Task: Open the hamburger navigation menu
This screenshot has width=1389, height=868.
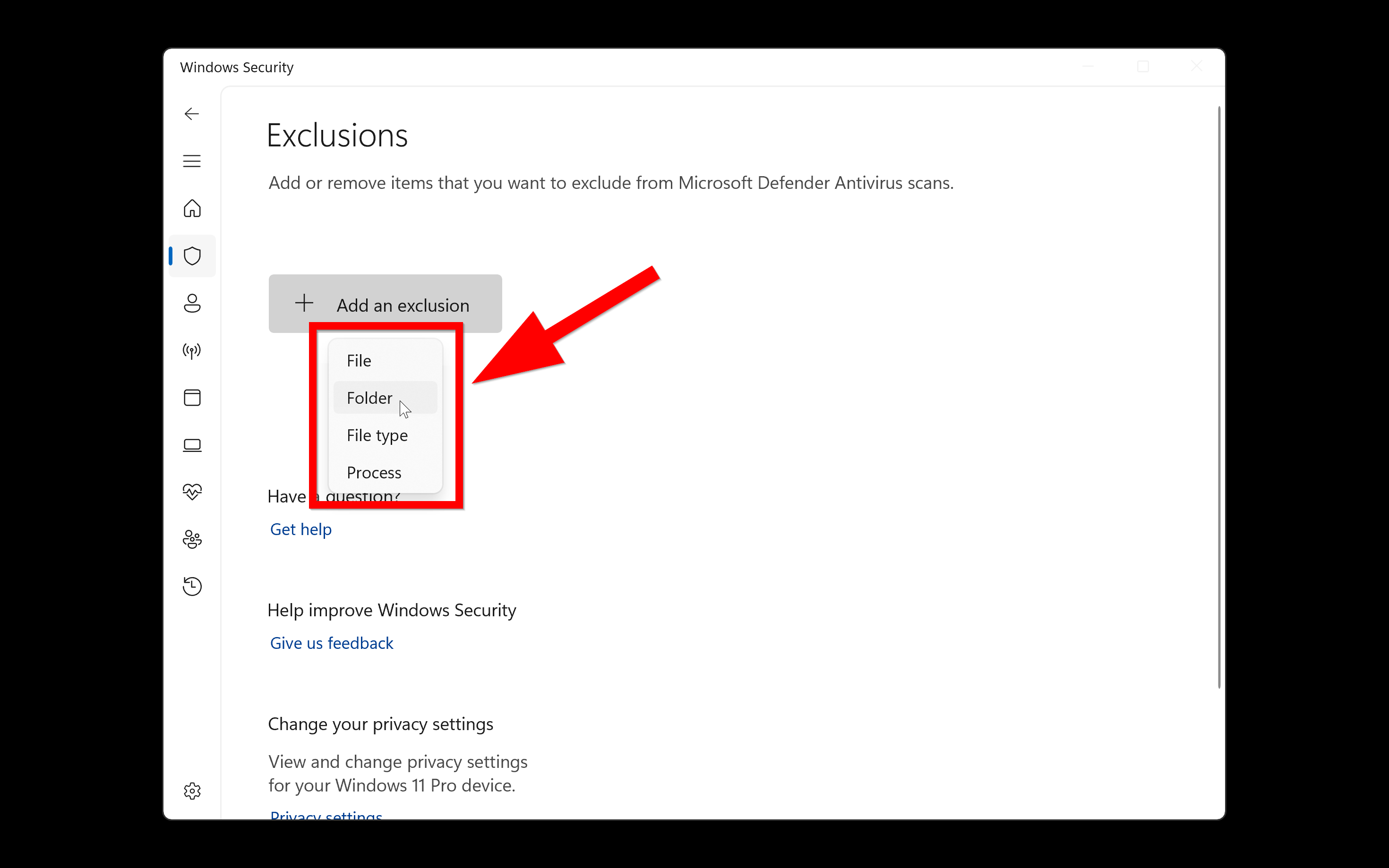Action: [x=192, y=162]
